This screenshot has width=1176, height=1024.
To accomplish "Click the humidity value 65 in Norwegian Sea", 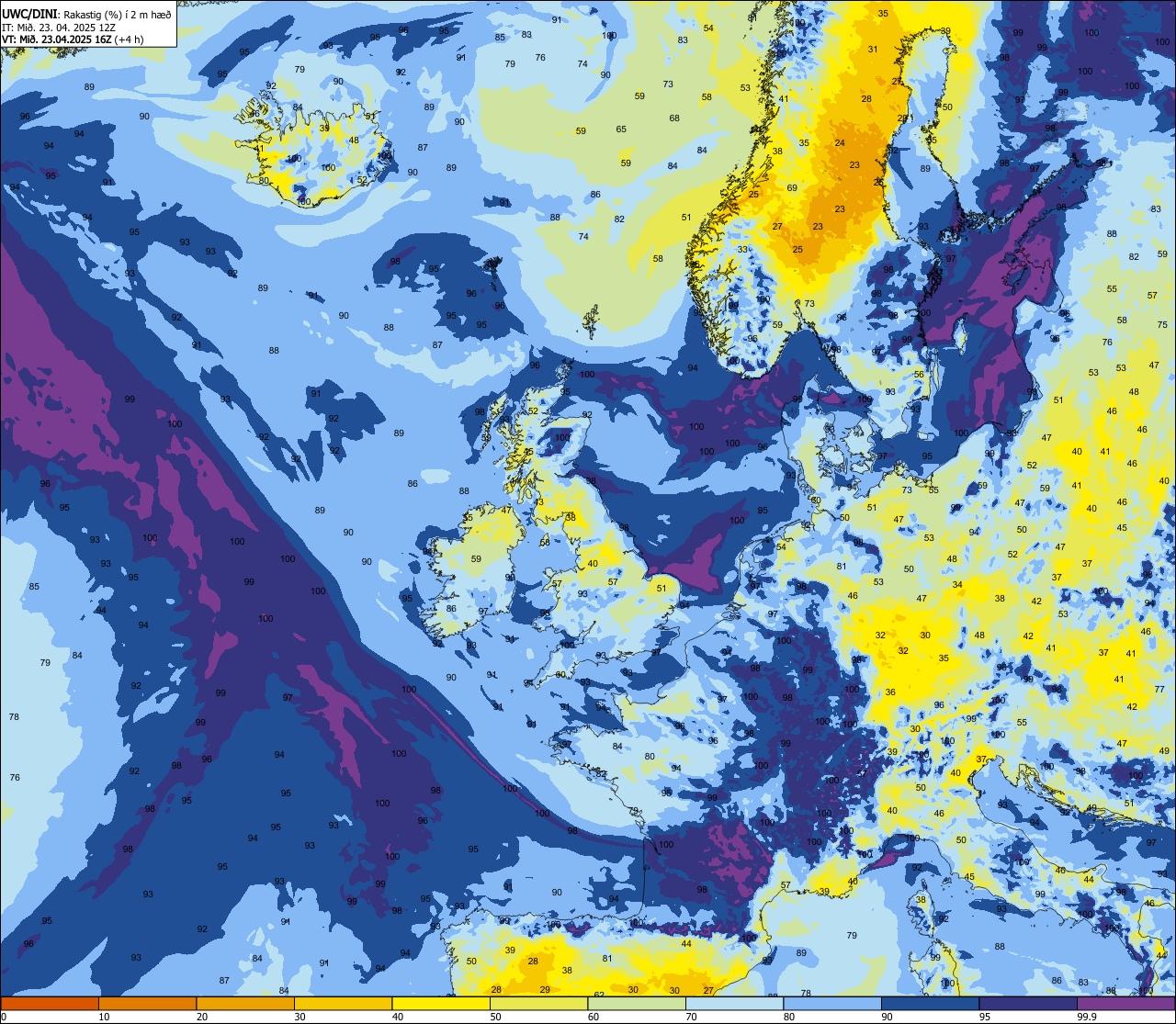I will click(x=621, y=129).
